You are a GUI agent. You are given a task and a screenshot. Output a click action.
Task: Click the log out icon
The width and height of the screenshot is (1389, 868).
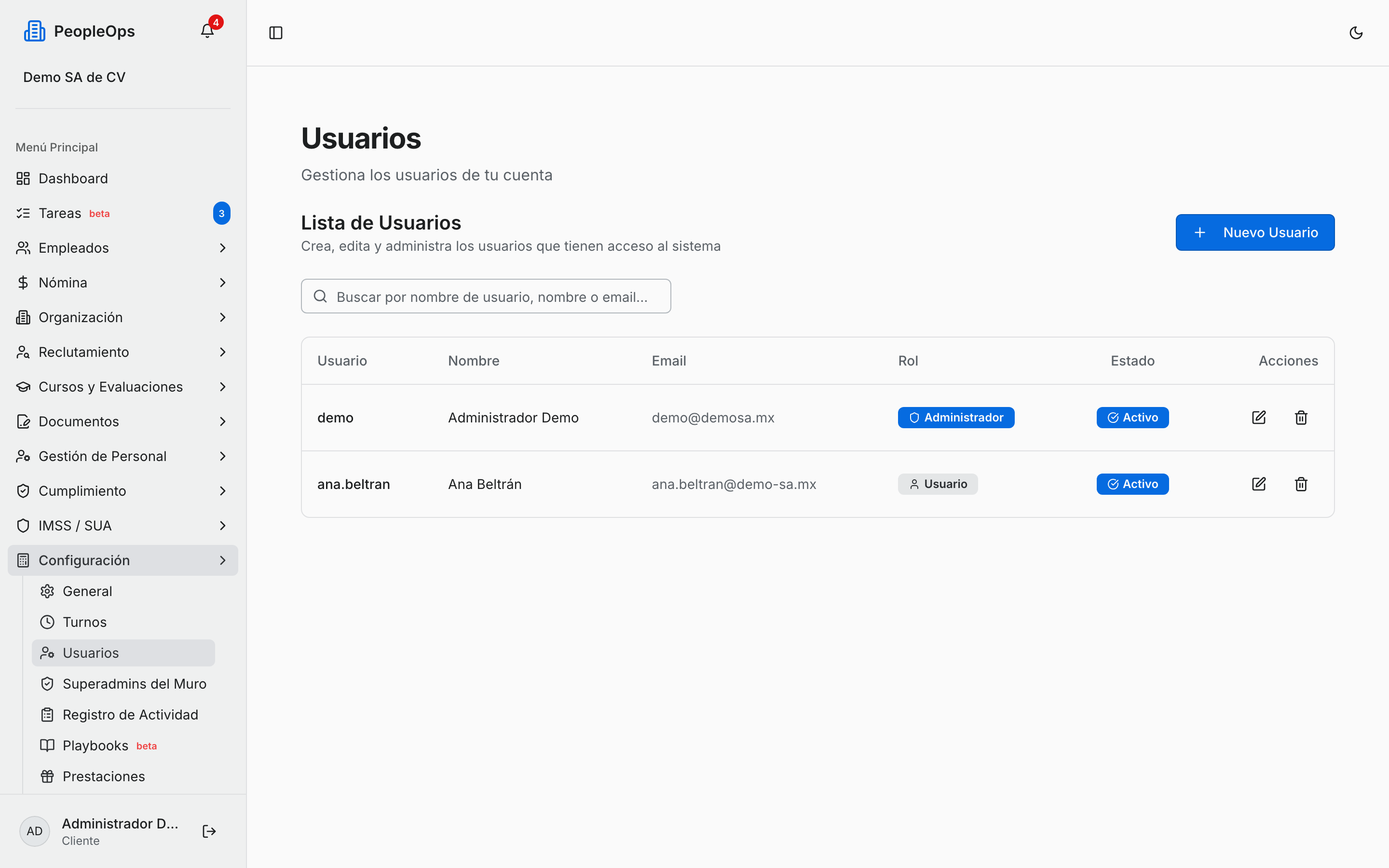click(209, 831)
